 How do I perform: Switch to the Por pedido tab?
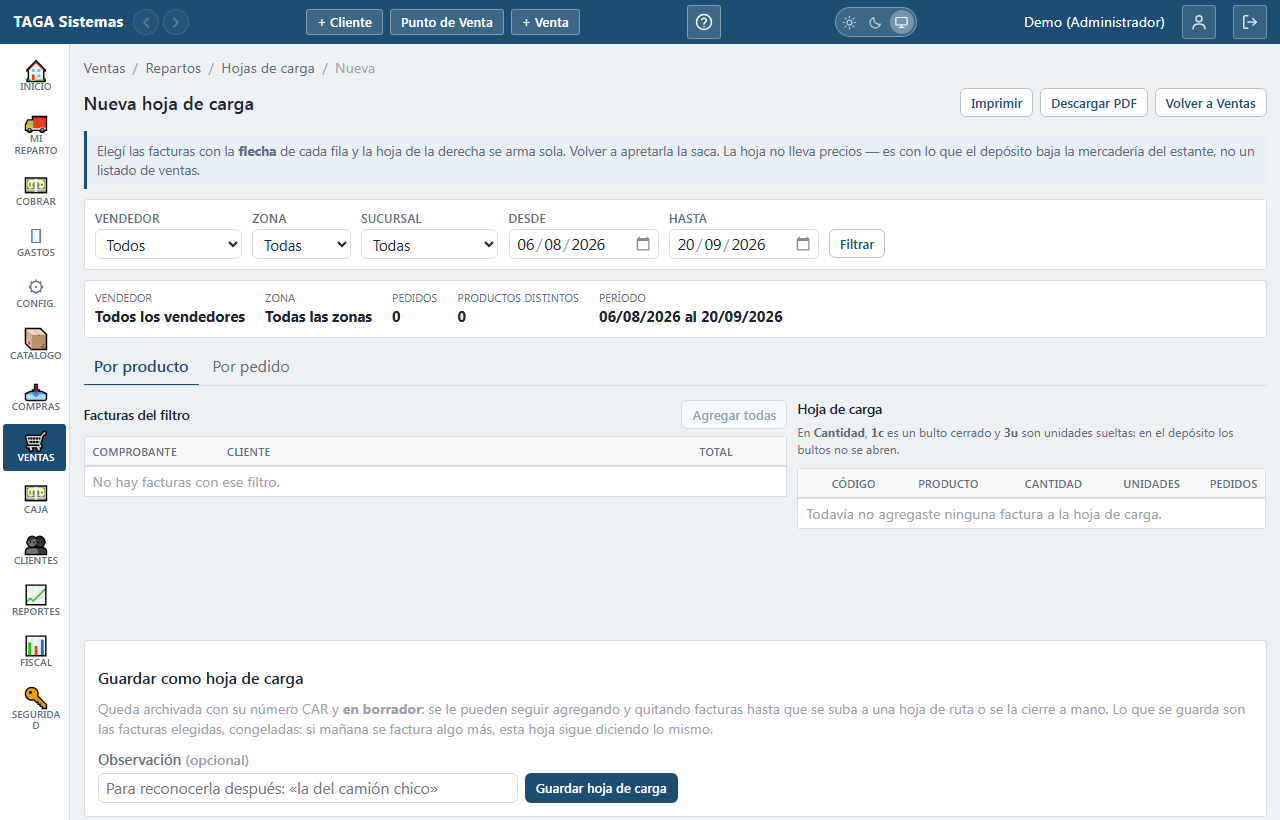point(251,367)
